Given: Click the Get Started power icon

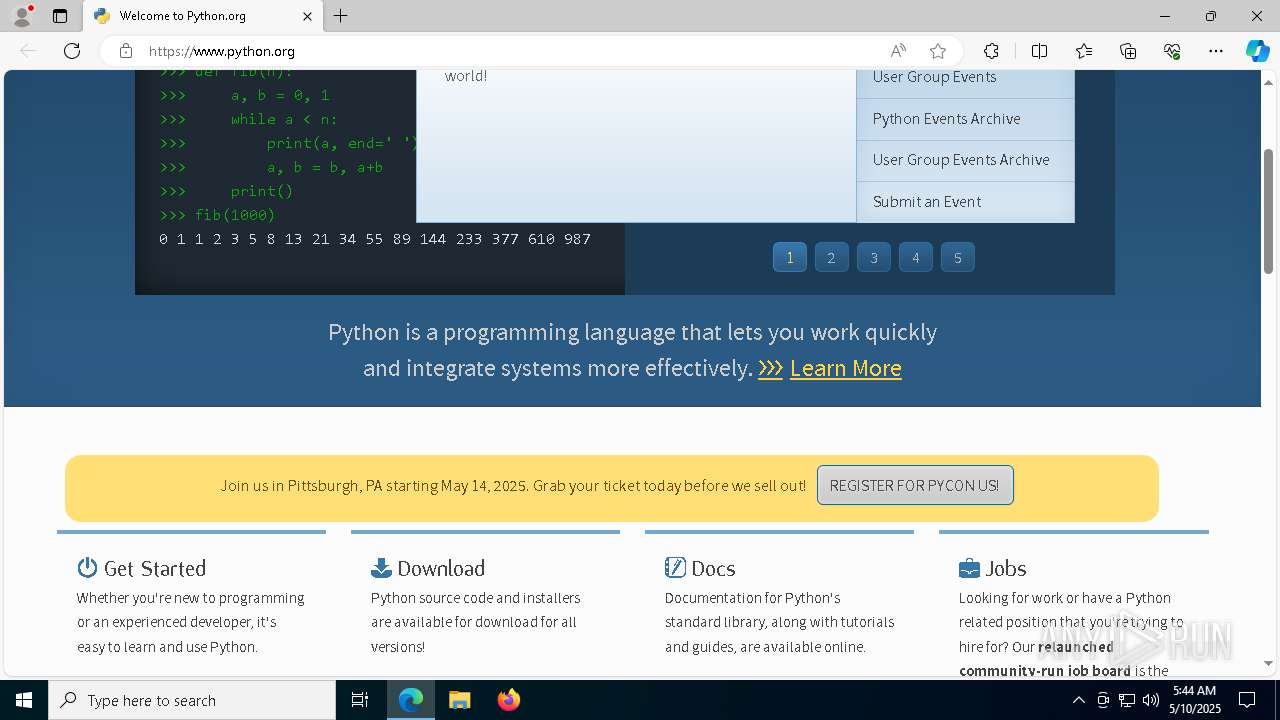Looking at the screenshot, I should (x=87, y=567).
